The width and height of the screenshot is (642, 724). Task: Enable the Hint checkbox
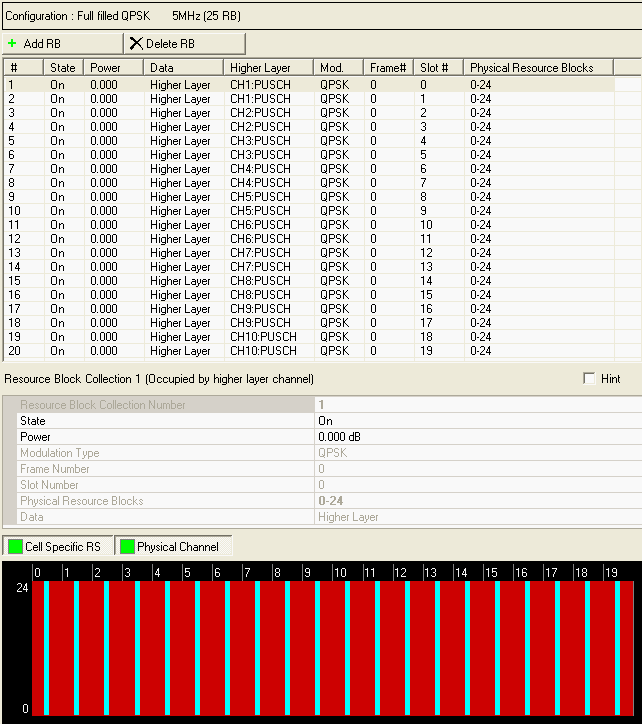click(589, 379)
